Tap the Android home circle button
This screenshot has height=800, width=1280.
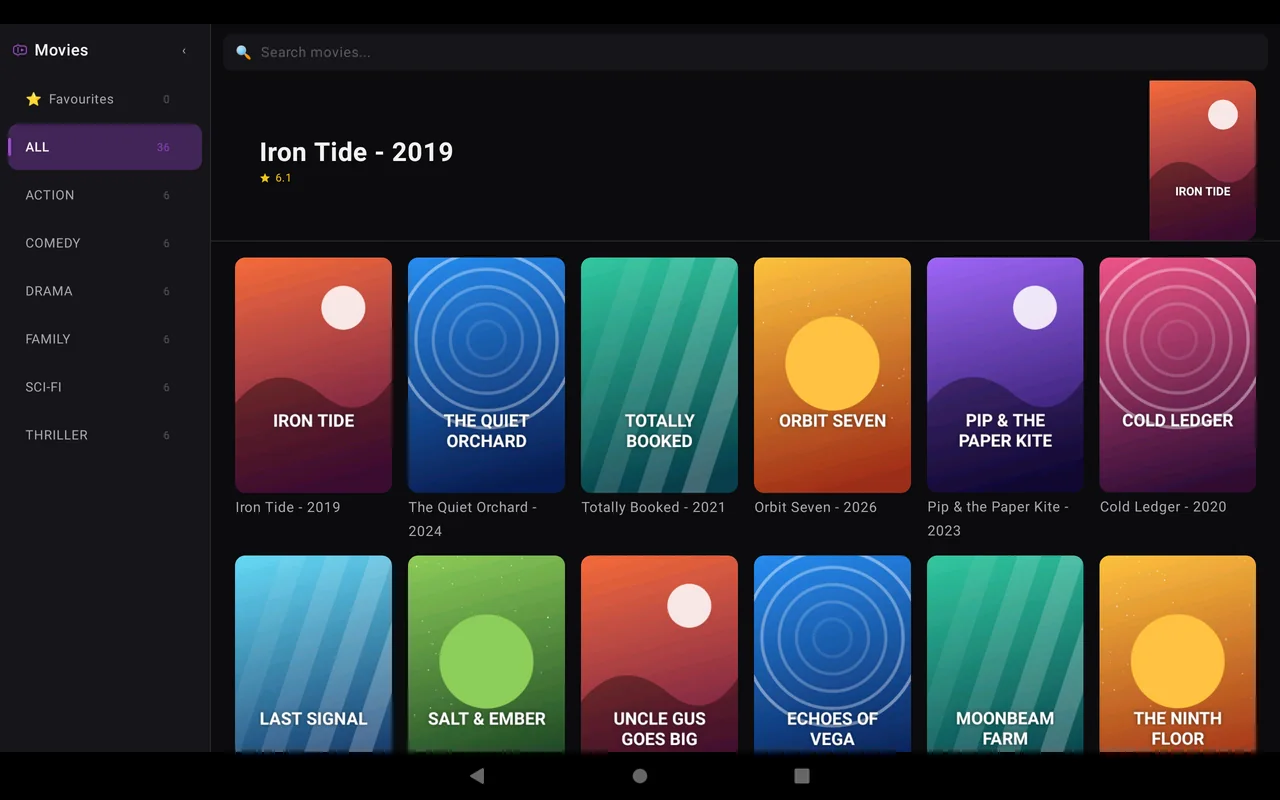(640, 776)
